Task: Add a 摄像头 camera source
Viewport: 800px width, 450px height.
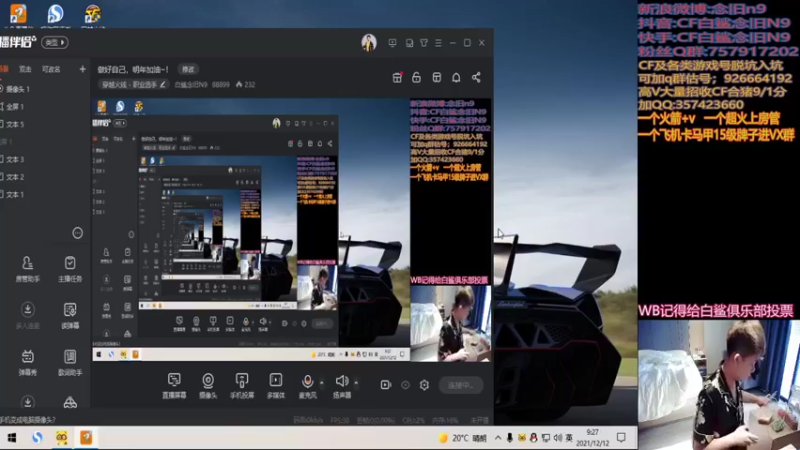Action: (208, 385)
